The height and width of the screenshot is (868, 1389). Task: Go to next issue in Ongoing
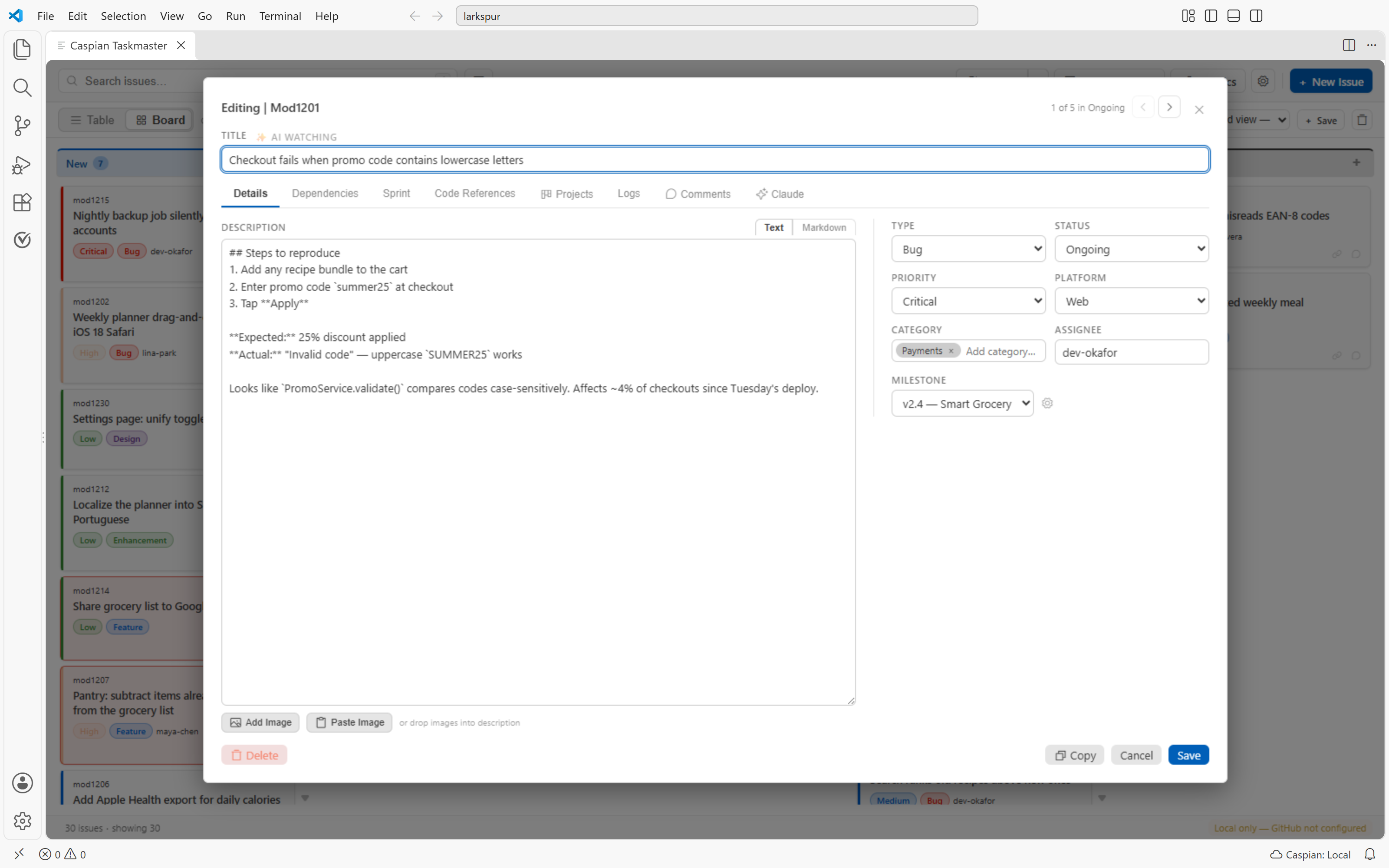pos(1169,107)
